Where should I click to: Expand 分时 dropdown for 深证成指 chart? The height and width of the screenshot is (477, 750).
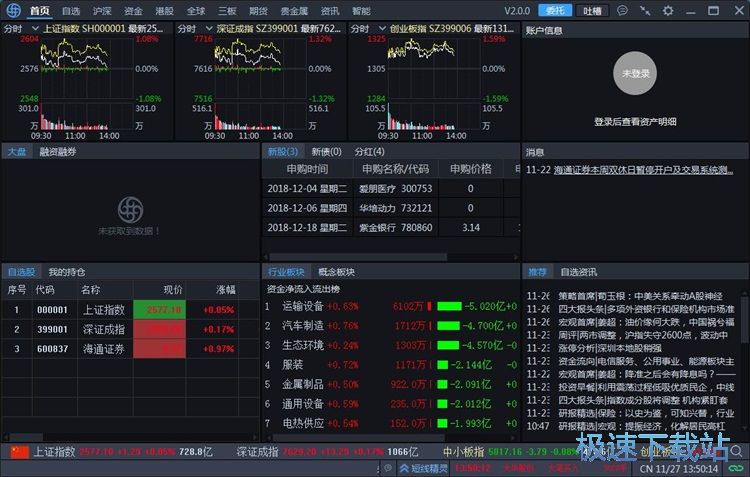click(x=209, y=29)
